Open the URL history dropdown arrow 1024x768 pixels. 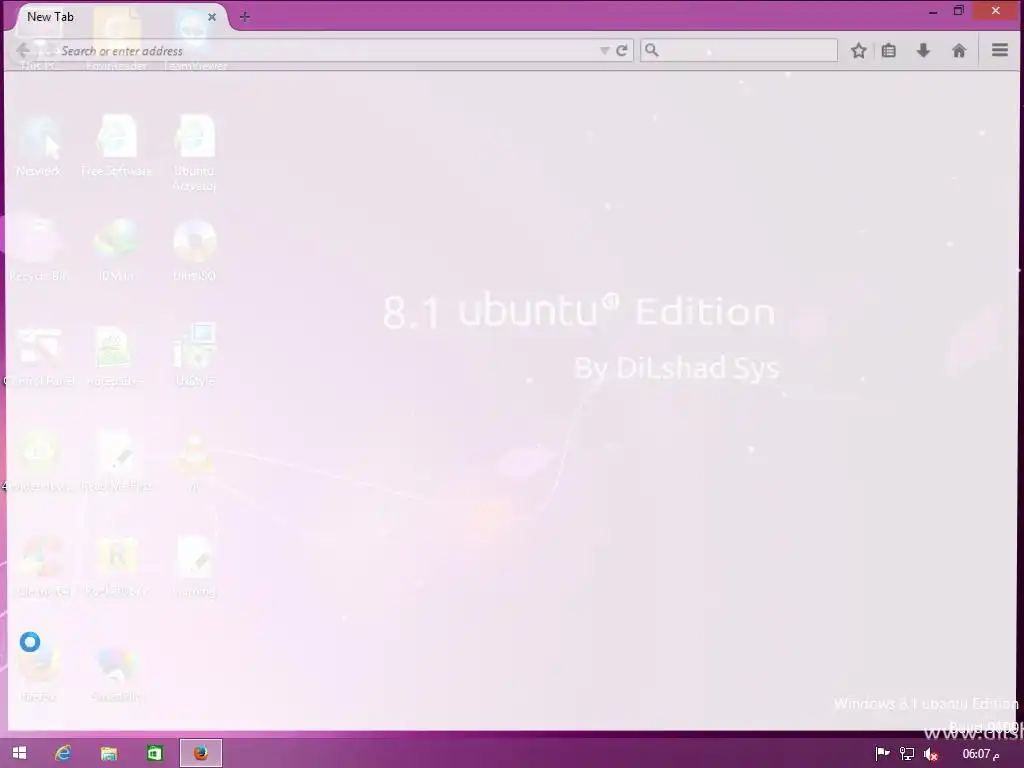[604, 50]
